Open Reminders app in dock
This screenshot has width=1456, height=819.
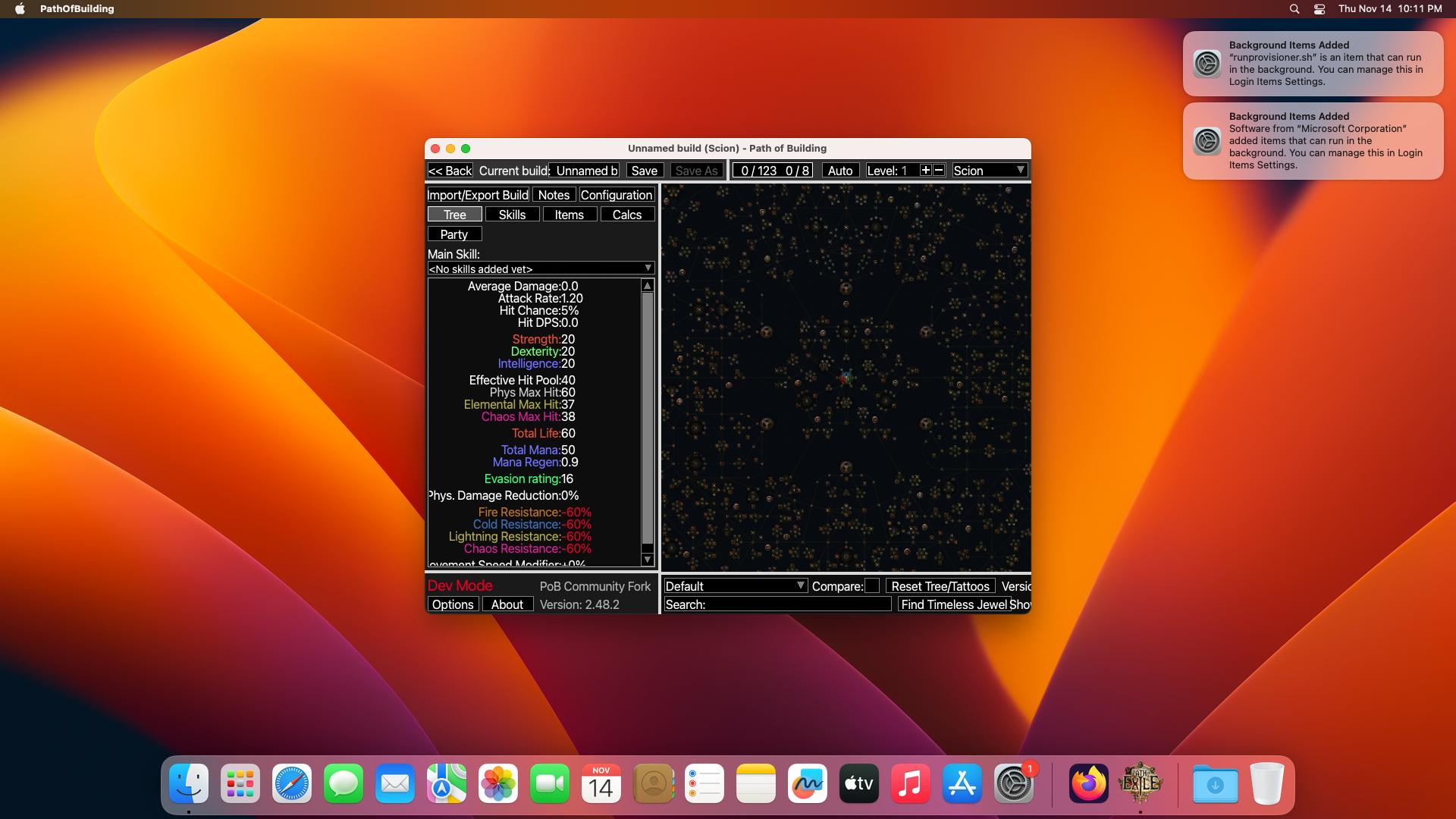(x=704, y=783)
